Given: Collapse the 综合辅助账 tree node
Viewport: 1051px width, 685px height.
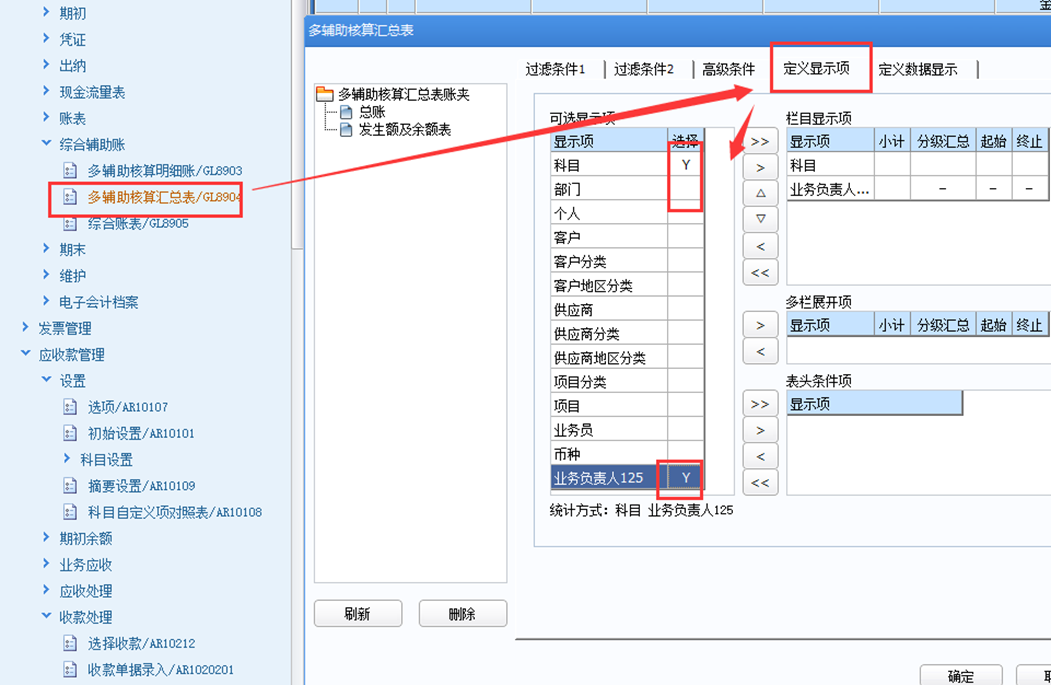Looking at the screenshot, I should pos(46,143).
